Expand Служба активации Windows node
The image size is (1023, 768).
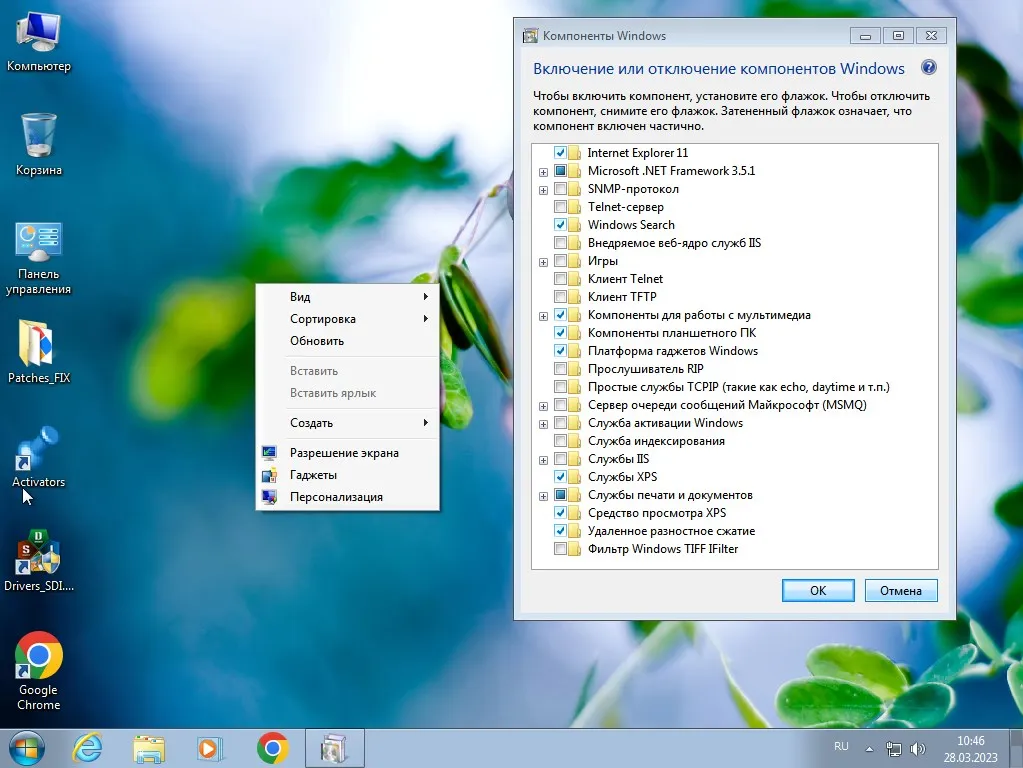click(543, 425)
